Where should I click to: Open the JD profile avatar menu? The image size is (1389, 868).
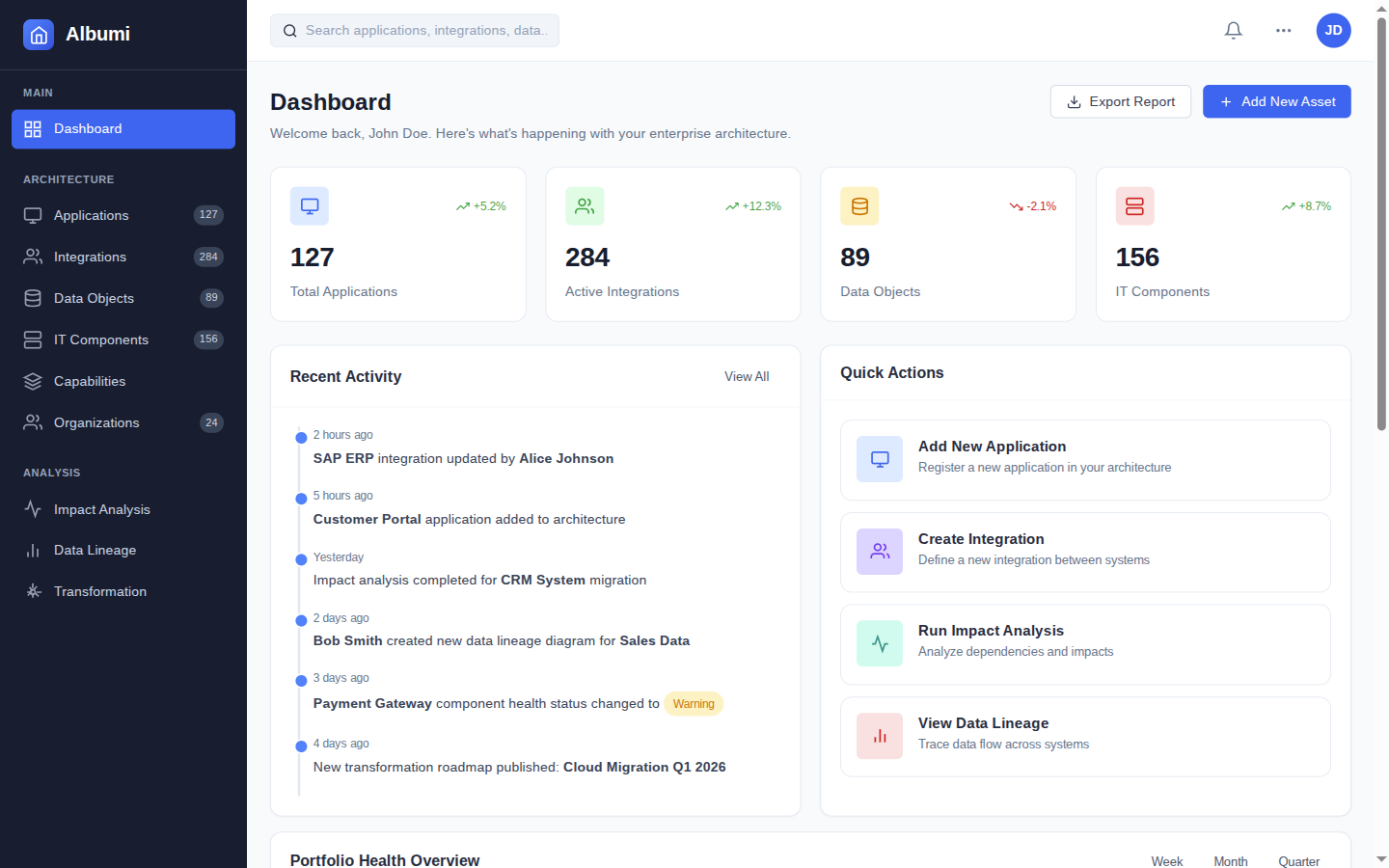click(1333, 30)
